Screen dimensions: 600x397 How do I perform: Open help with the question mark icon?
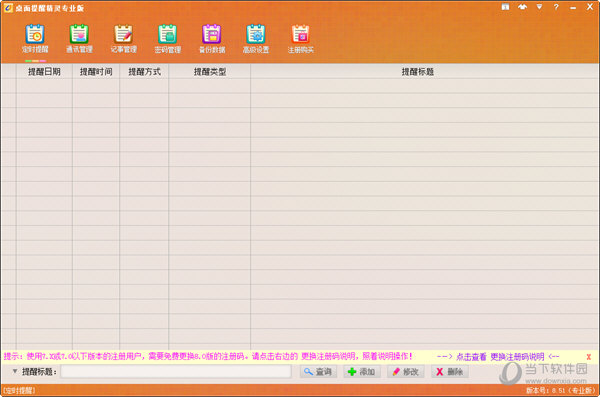pos(556,7)
